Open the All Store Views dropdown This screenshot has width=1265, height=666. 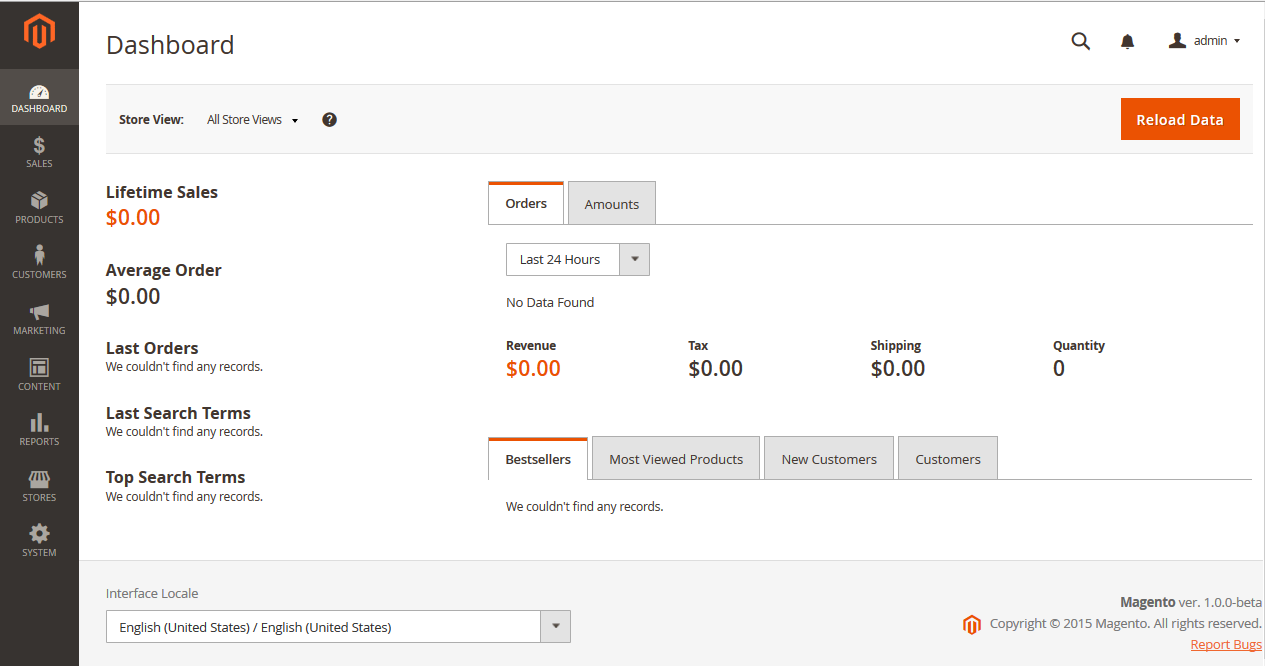252,120
